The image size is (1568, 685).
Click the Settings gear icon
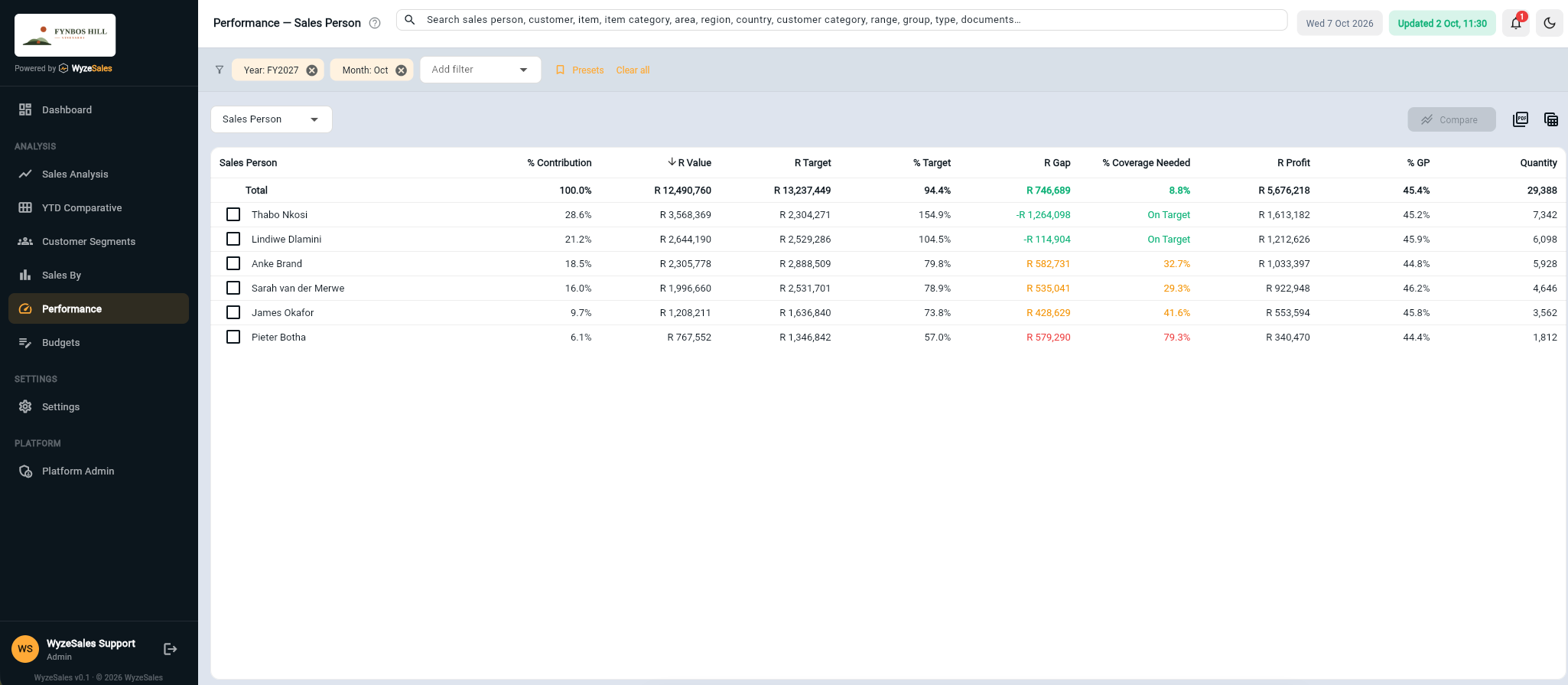(x=25, y=406)
